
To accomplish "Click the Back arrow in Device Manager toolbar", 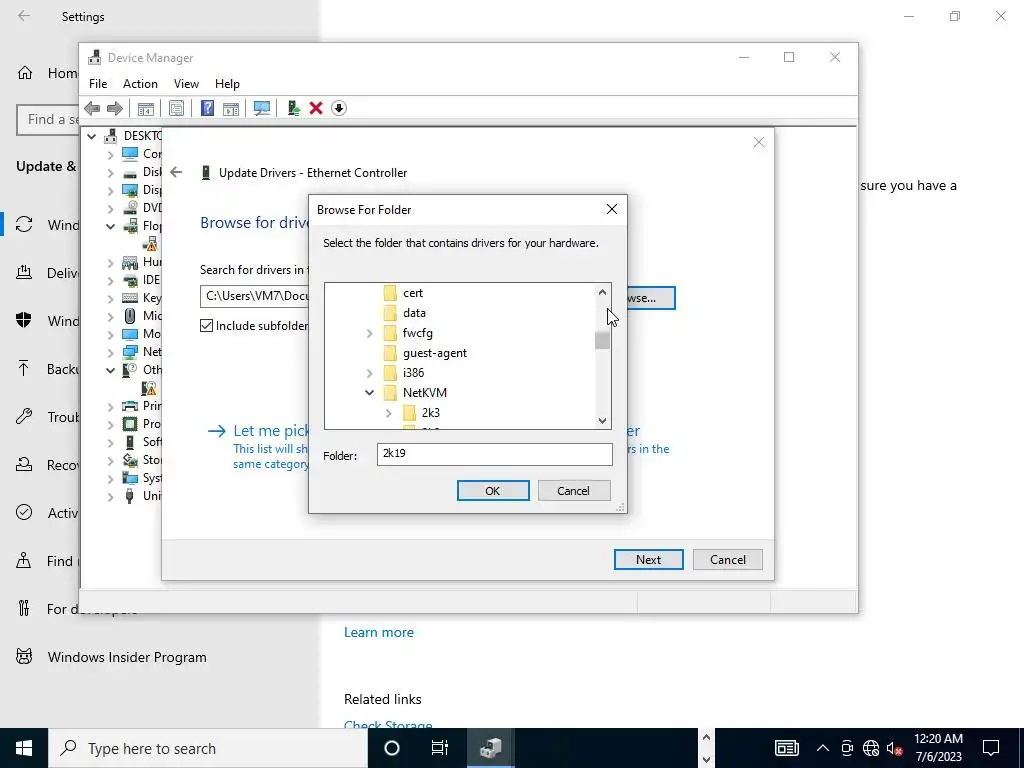I will click(92, 108).
